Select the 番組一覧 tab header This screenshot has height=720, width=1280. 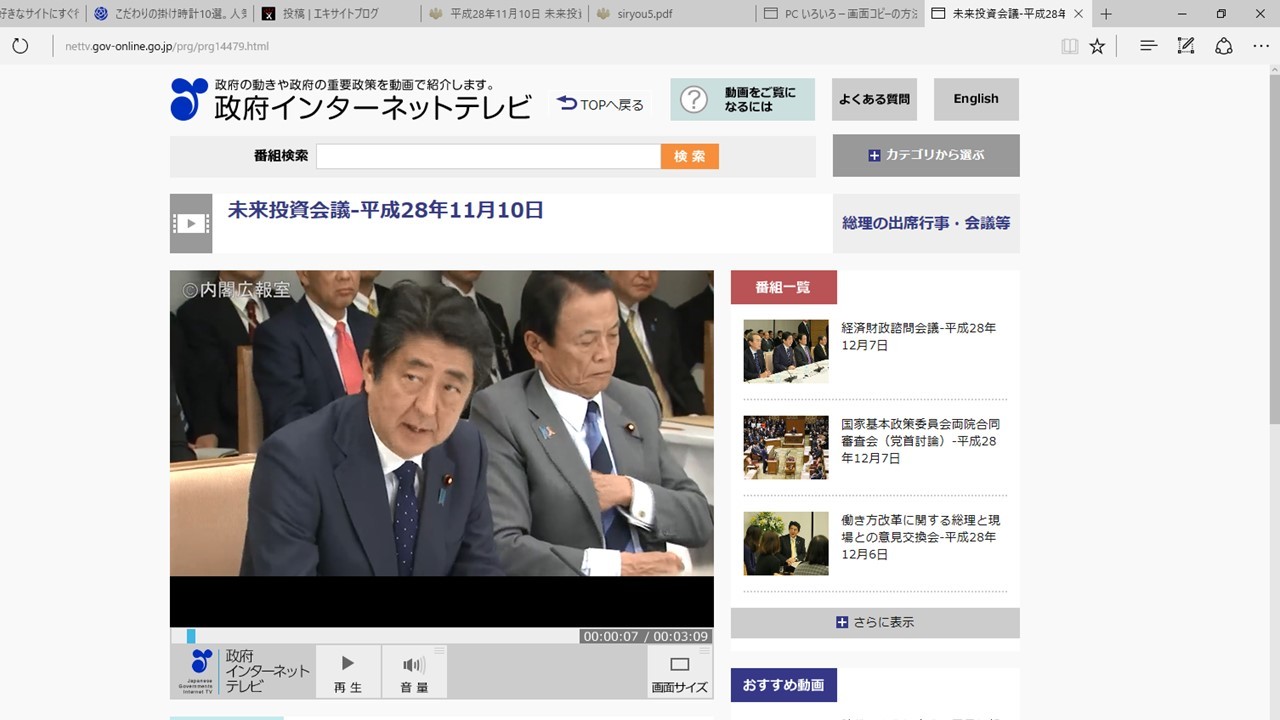(x=784, y=287)
